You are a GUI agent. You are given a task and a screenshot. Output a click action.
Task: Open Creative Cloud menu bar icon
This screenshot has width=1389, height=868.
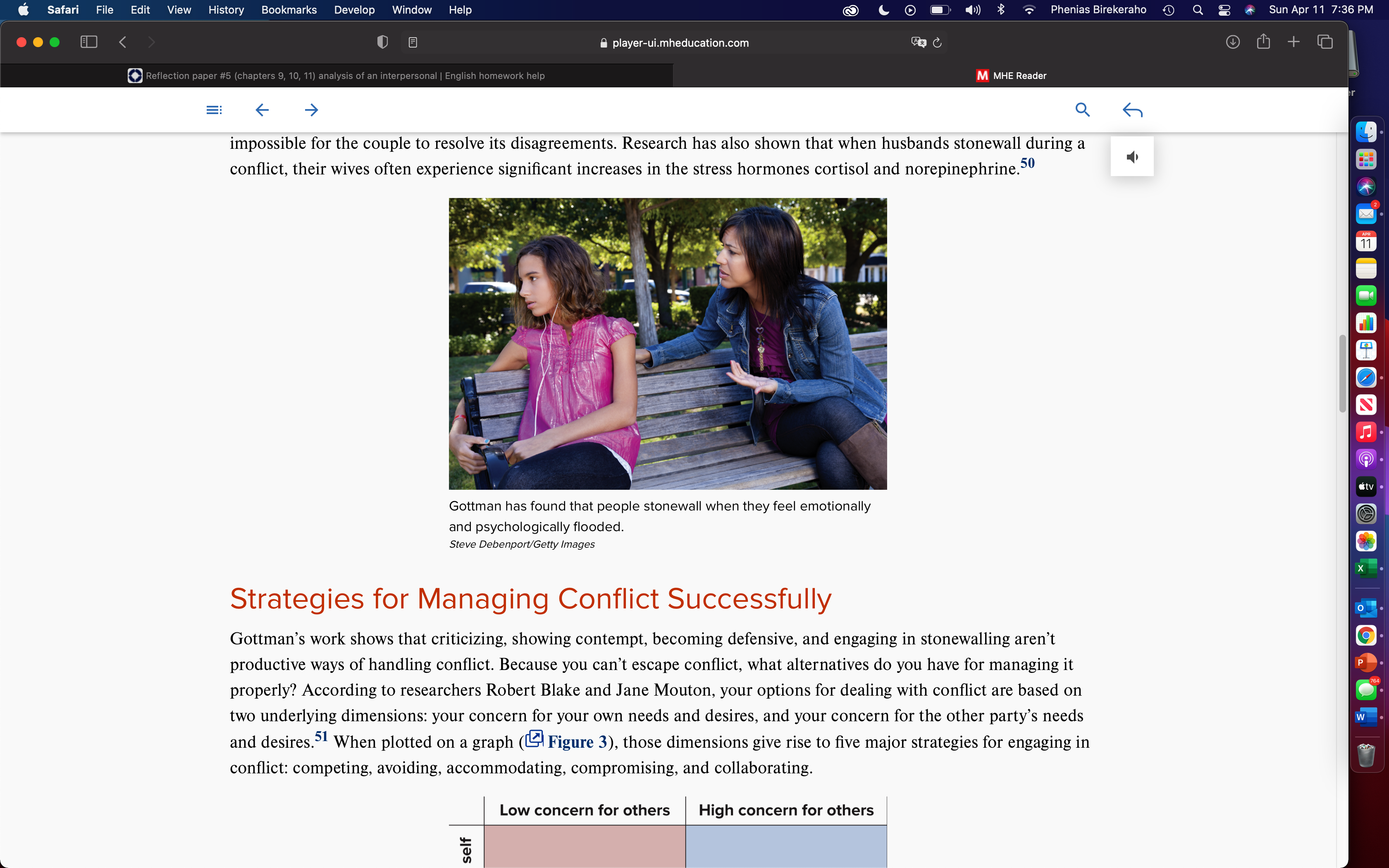[x=850, y=10]
